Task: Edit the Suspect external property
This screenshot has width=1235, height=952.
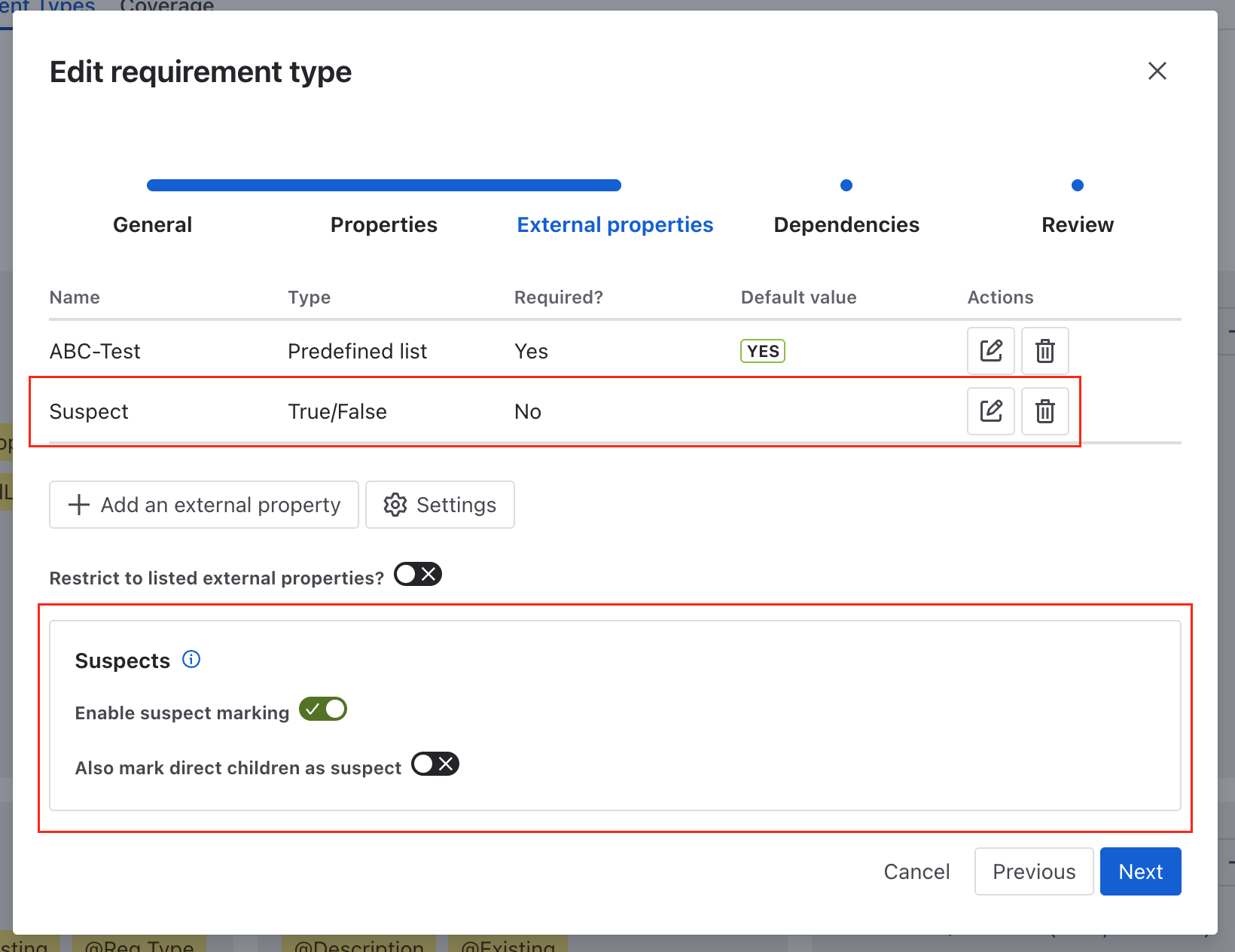Action: (991, 411)
